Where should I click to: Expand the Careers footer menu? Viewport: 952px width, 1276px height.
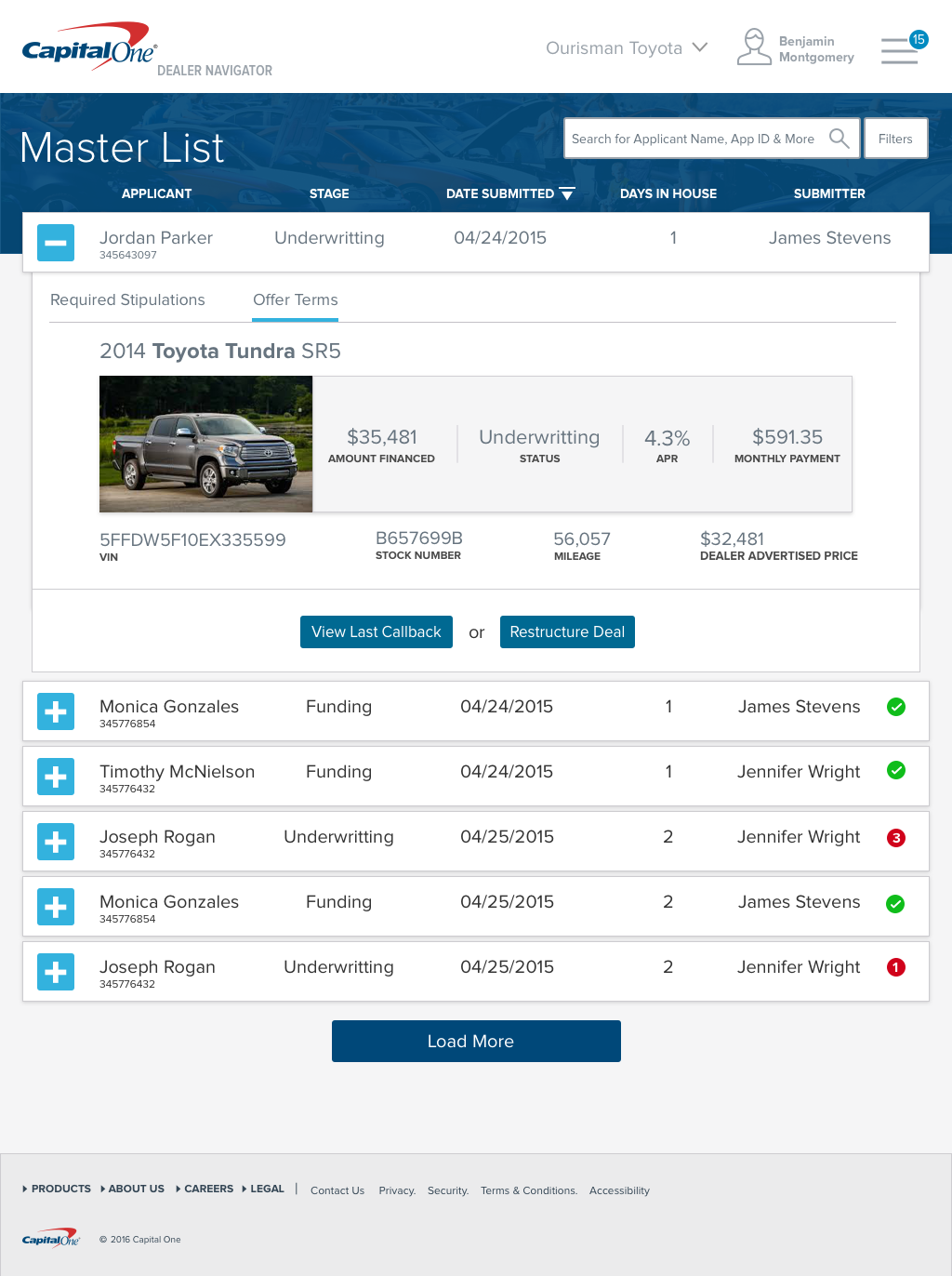click(205, 1189)
